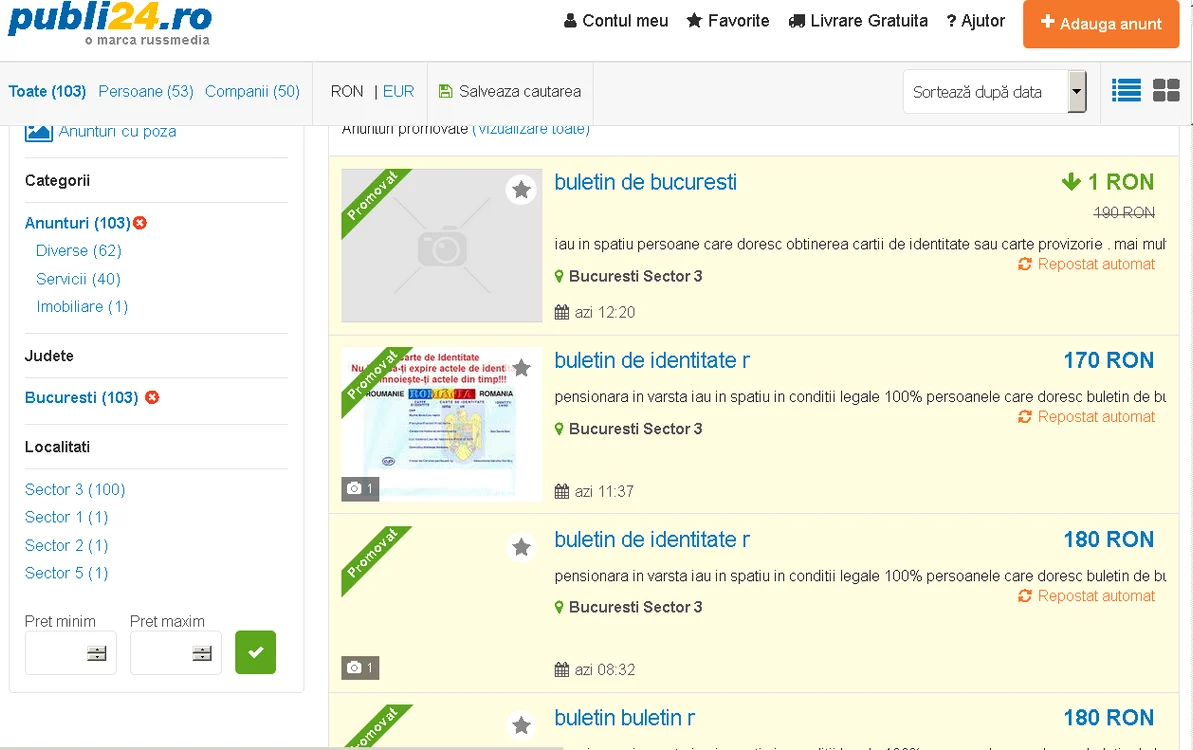Filter by Sector 2 (1)
Screen dimensions: 1193x750
(66, 545)
